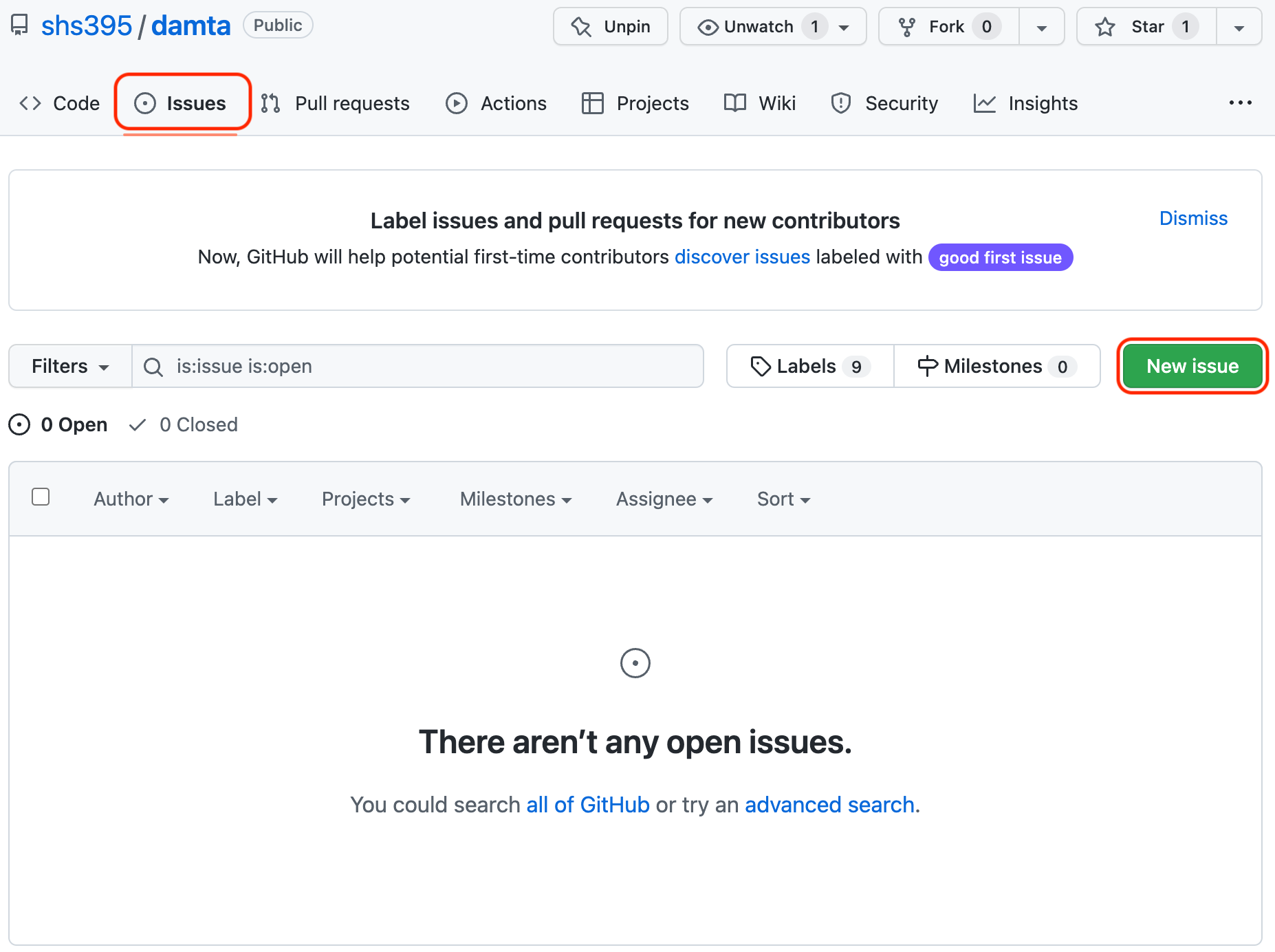This screenshot has height=952, width=1275.
Task: Dismiss the new contributors banner
Action: (1193, 218)
